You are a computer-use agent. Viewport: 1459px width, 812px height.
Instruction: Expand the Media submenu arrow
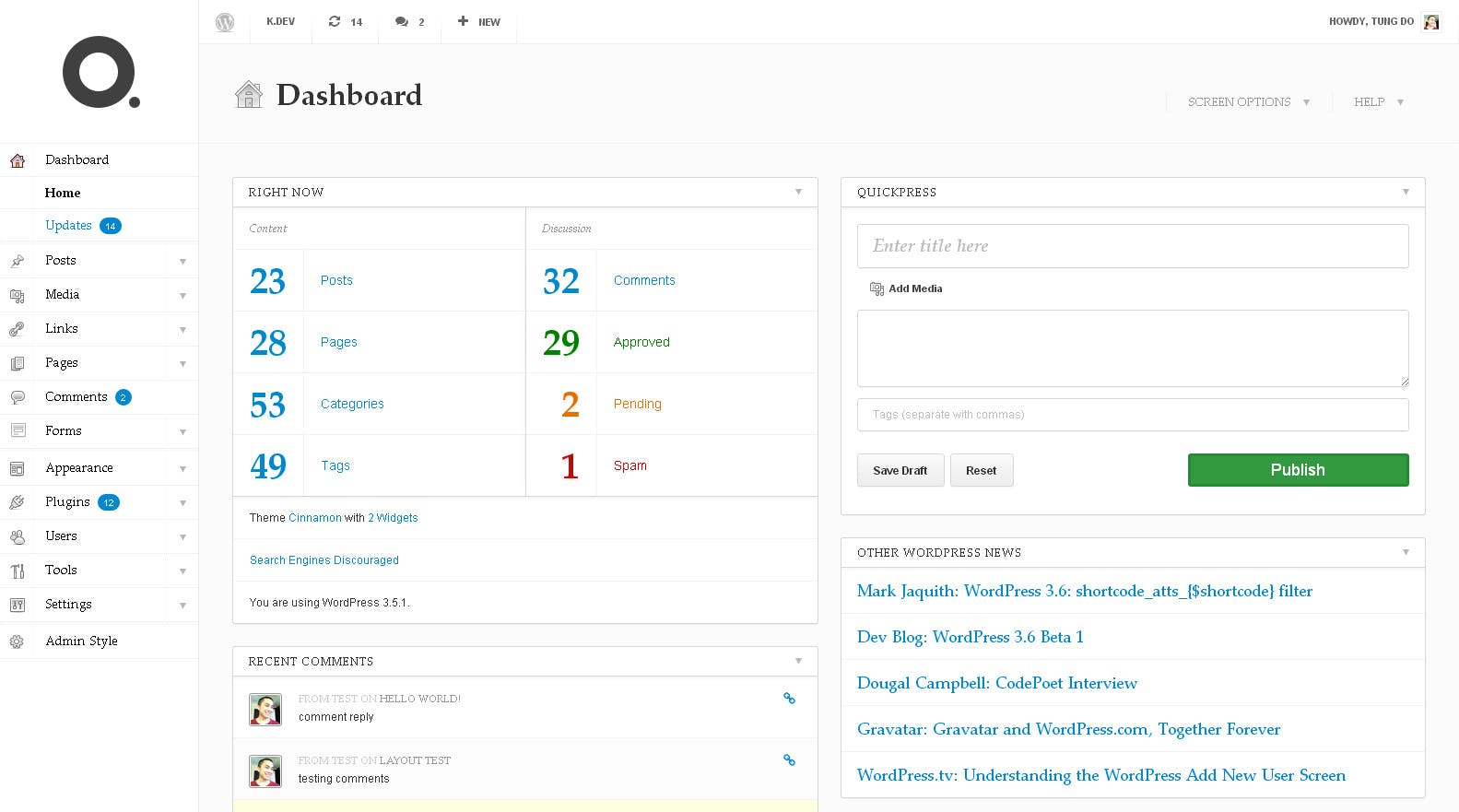pyautogui.click(x=182, y=296)
